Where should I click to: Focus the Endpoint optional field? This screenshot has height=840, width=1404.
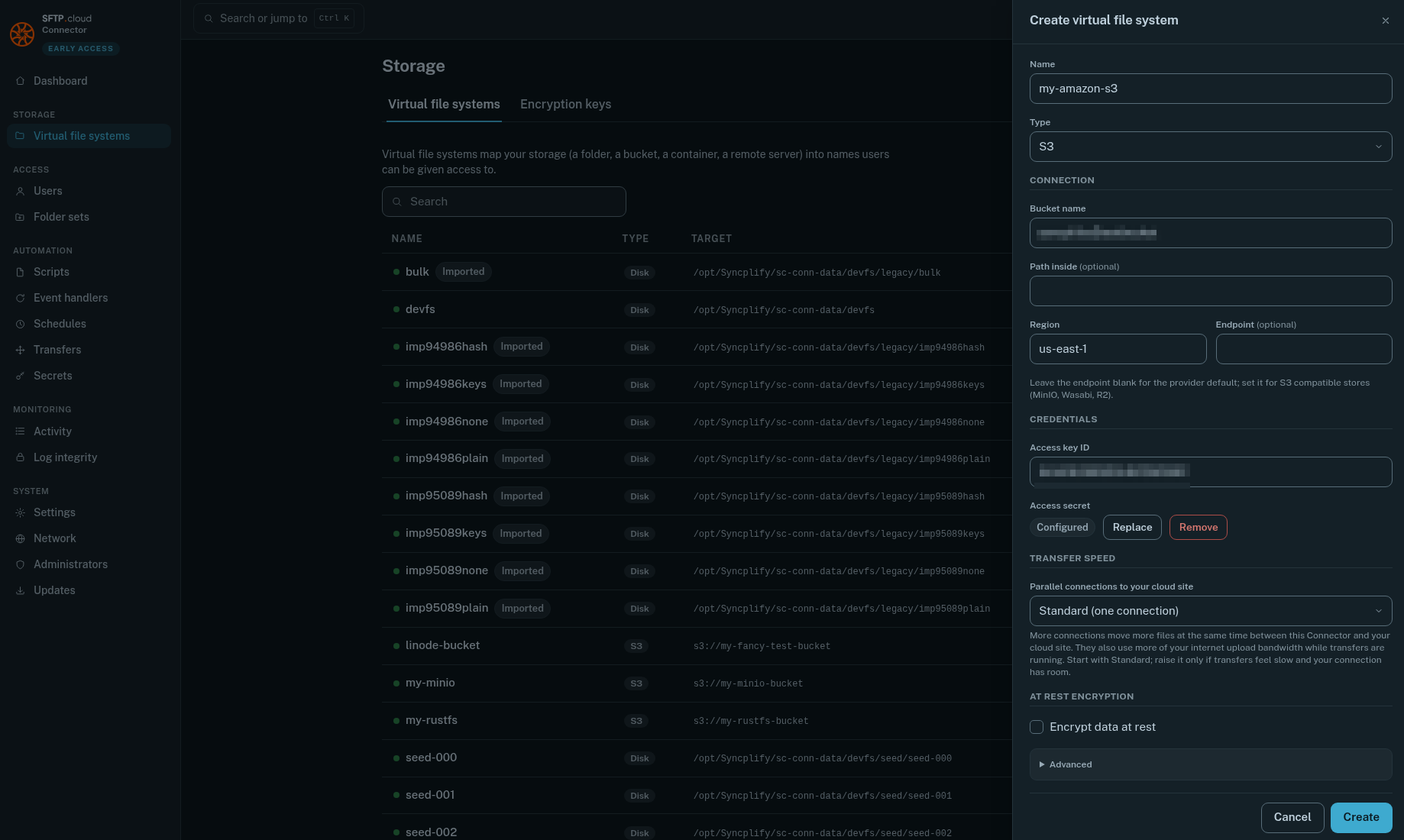(1303, 349)
